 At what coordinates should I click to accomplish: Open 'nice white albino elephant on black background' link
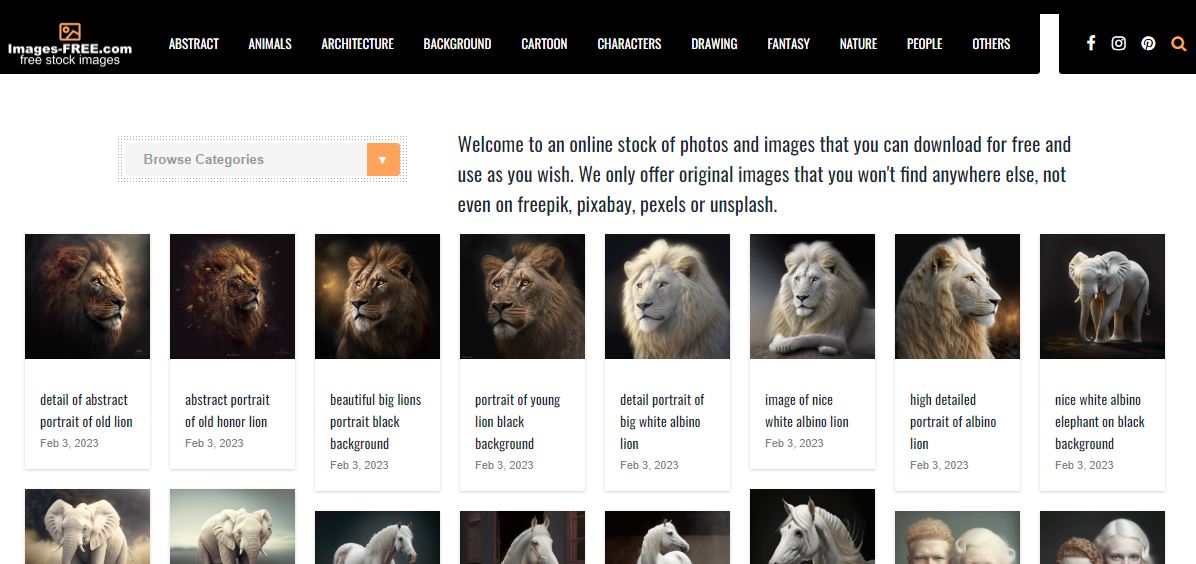(x=1100, y=421)
